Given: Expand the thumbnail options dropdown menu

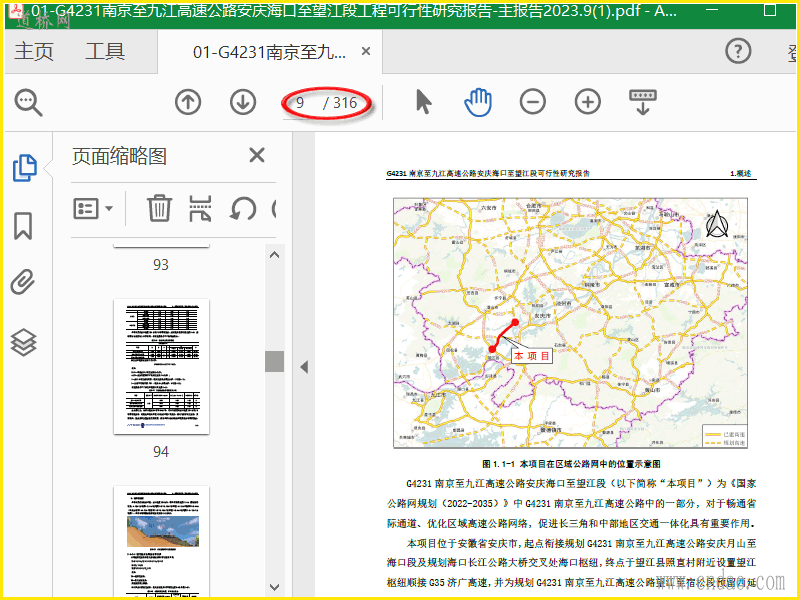Looking at the screenshot, I should [x=93, y=208].
